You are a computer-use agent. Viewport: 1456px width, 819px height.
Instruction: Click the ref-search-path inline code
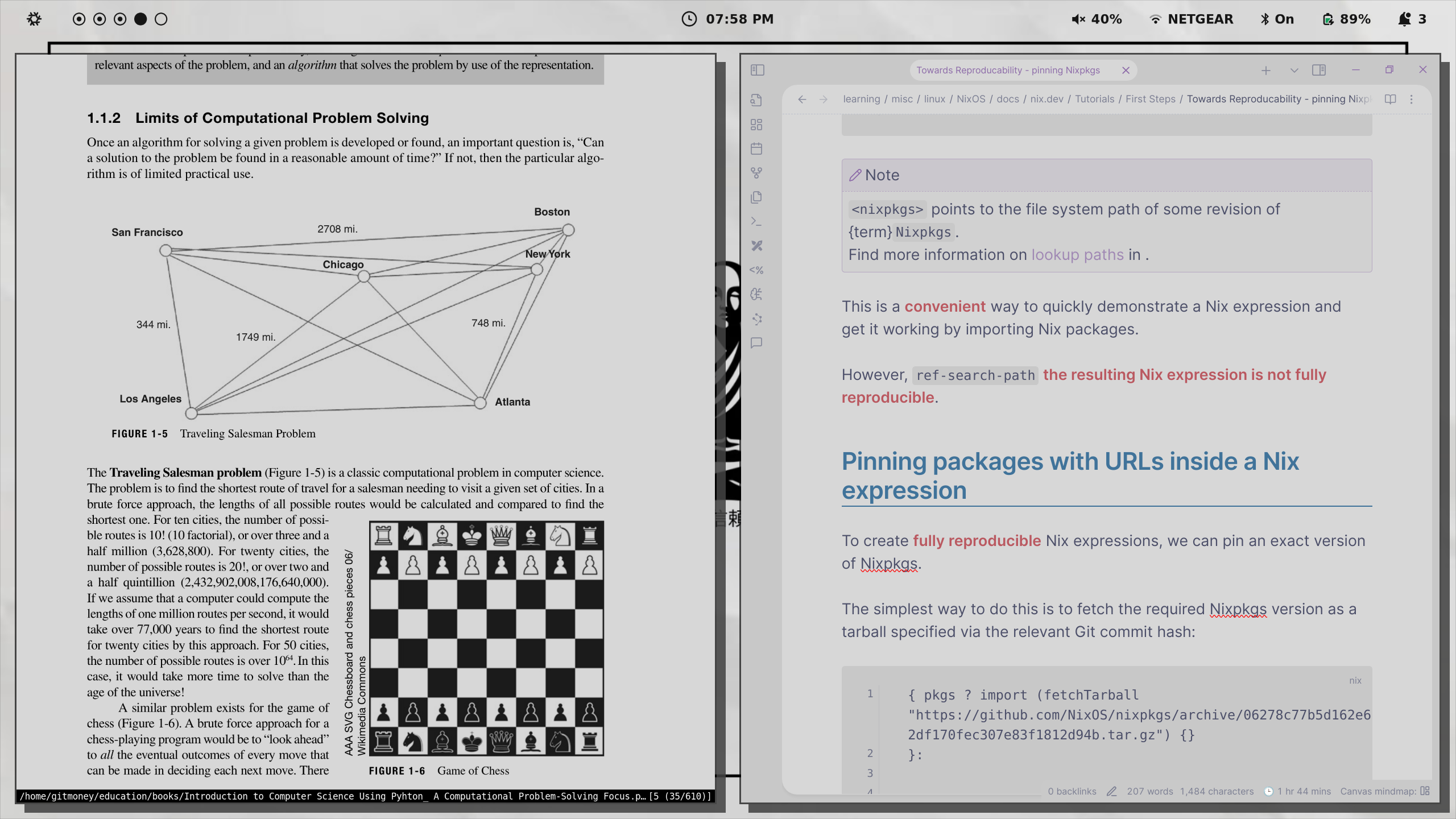[975, 375]
